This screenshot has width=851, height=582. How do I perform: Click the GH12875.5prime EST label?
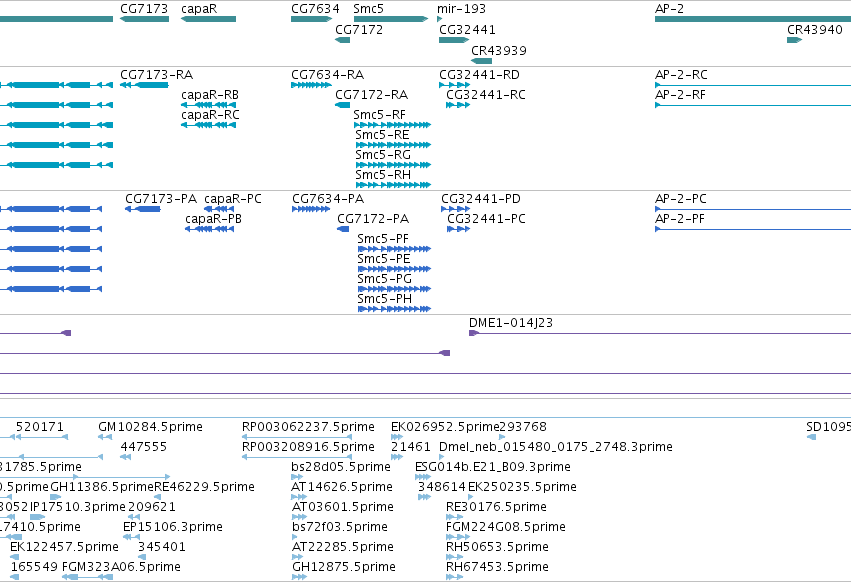coord(344,567)
